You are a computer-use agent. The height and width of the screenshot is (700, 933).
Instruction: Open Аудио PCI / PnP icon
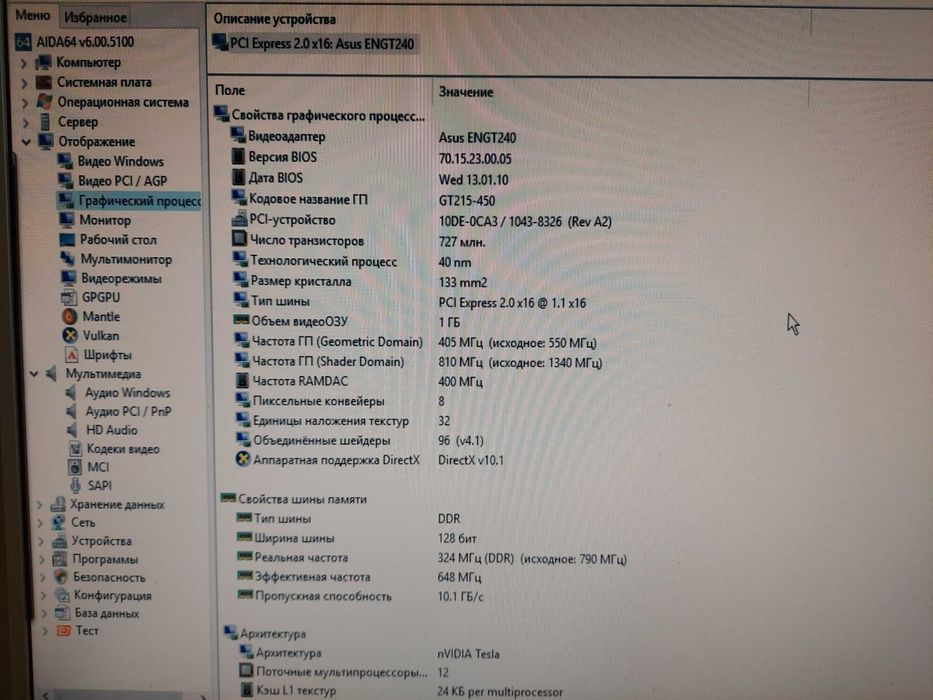point(73,411)
